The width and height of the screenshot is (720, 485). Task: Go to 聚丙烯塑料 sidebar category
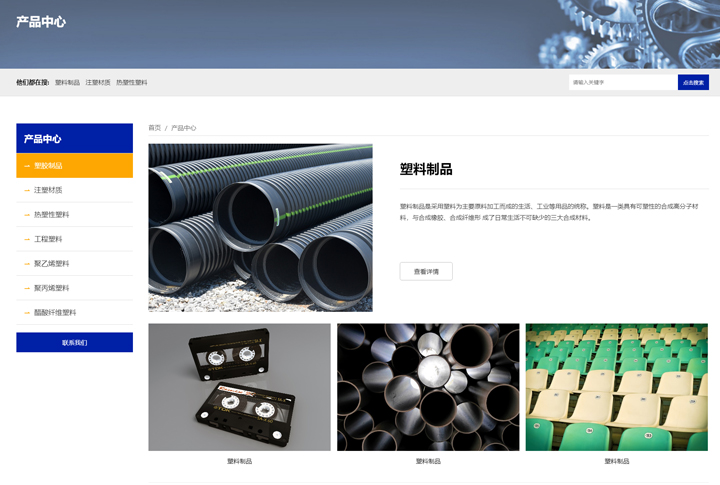(x=52, y=288)
